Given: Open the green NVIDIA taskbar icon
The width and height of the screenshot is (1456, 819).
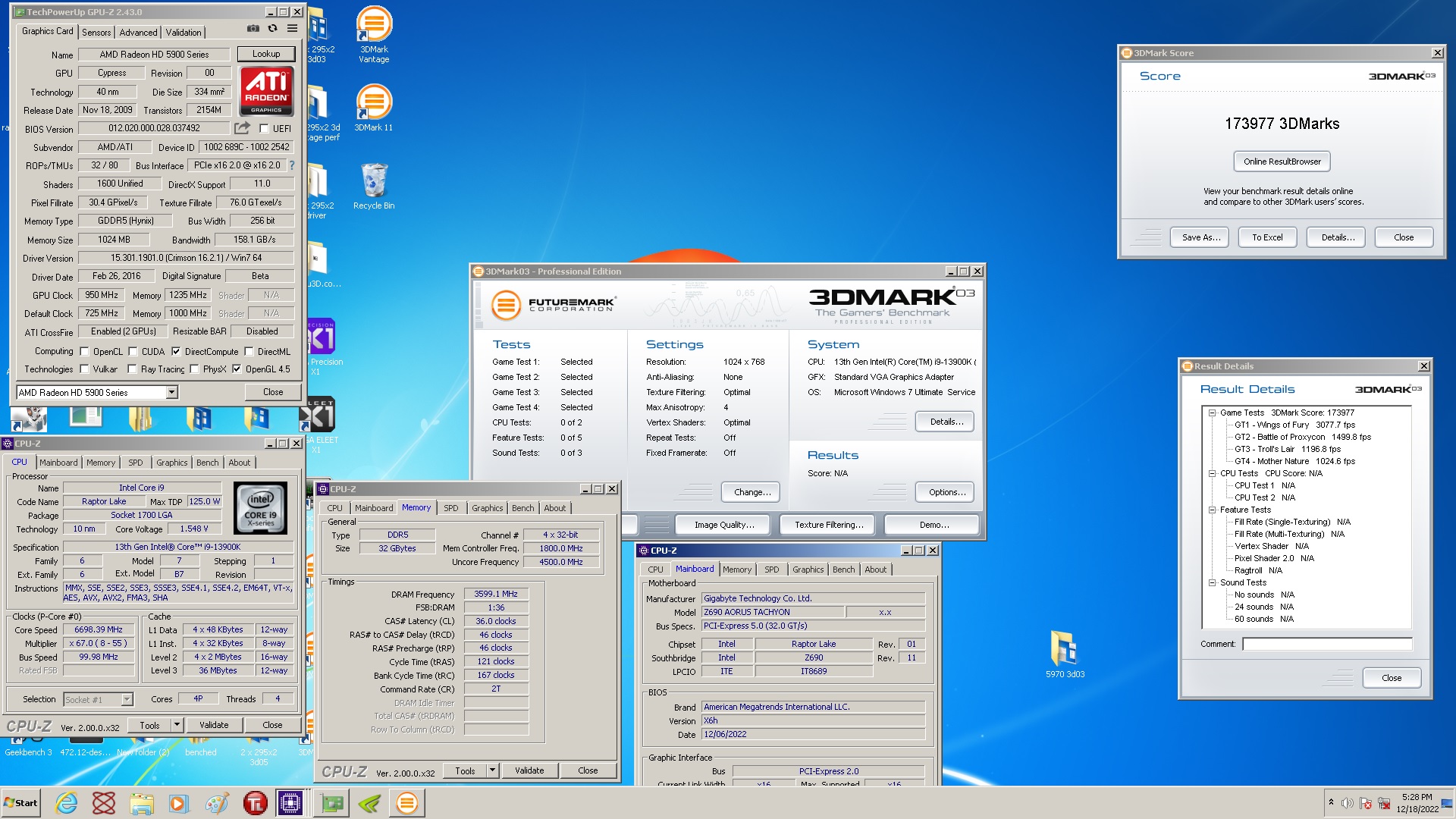Looking at the screenshot, I should tap(369, 803).
